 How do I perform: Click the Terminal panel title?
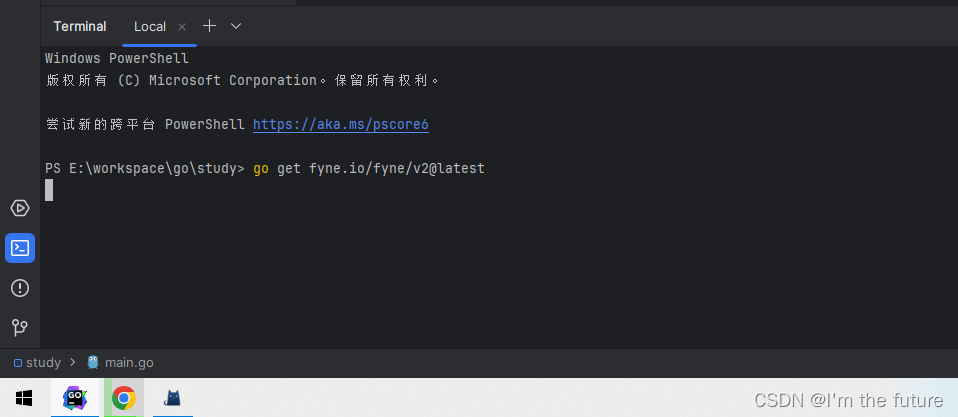click(x=80, y=26)
